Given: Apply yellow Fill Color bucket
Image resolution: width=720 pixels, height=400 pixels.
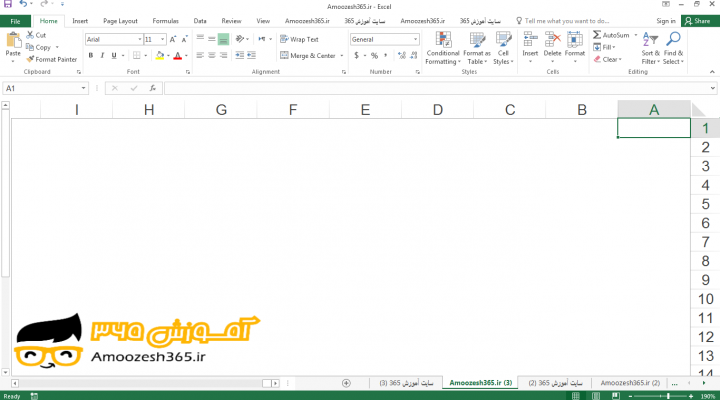Looking at the screenshot, I should click(x=160, y=56).
